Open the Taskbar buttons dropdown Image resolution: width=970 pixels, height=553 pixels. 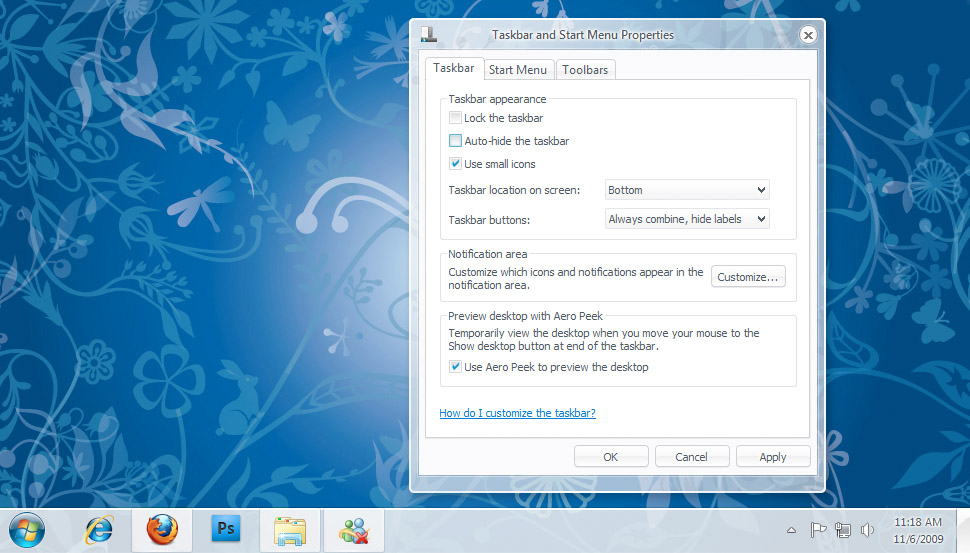[687, 219]
